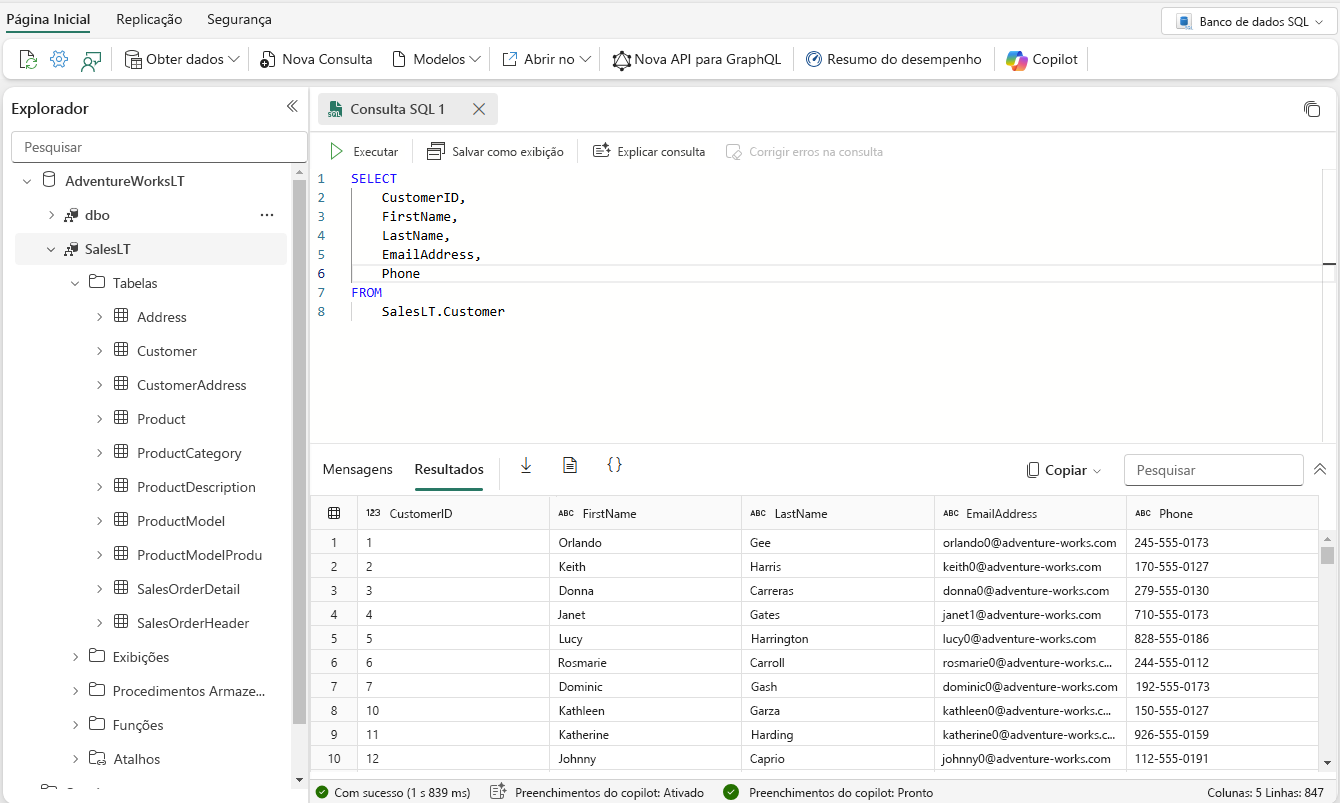The height and width of the screenshot is (803, 1340).
Task: Click the results Pesquisar search box
Action: point(1213,470)
